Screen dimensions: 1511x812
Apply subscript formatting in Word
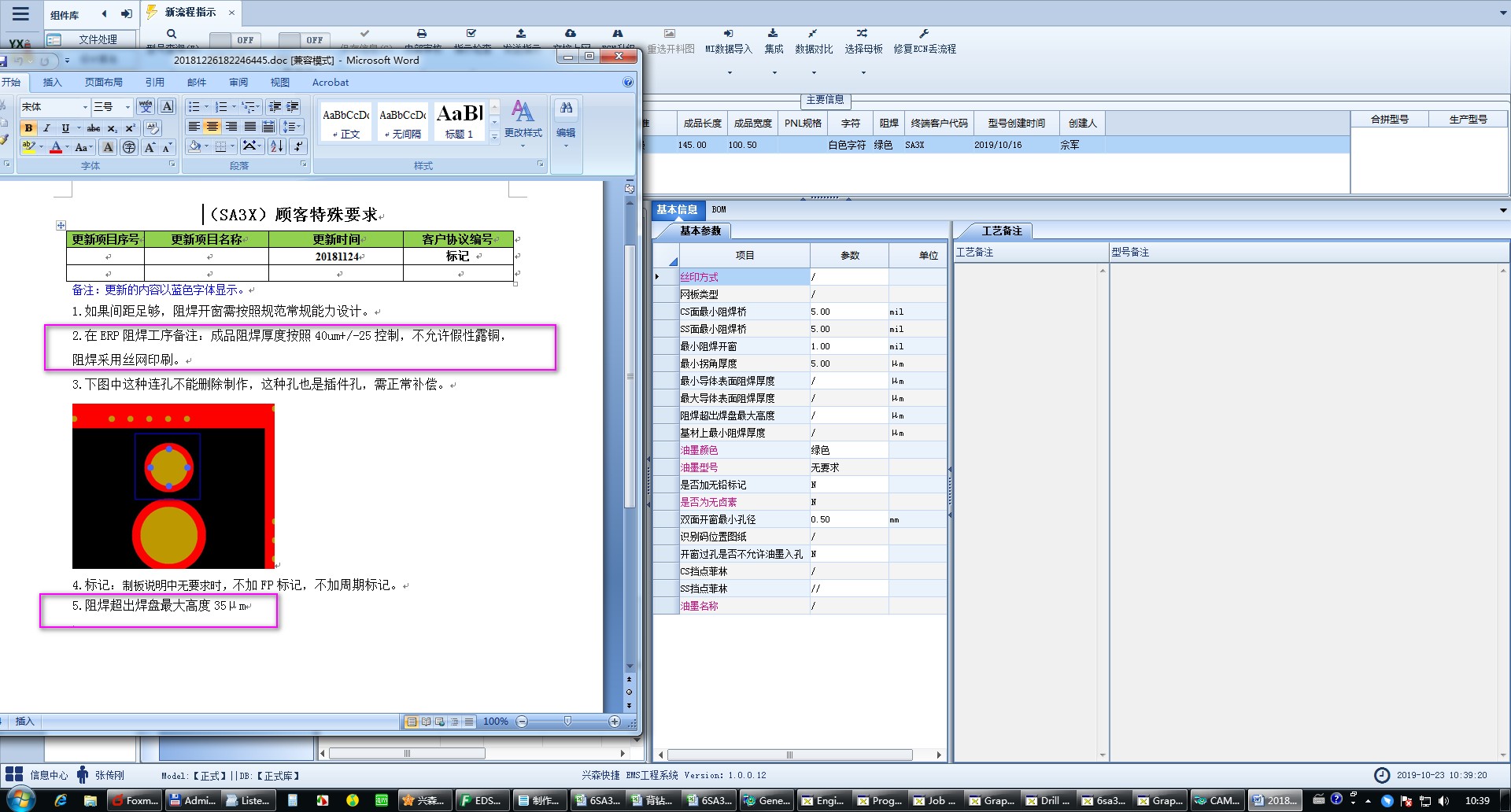tap(113, 128)
